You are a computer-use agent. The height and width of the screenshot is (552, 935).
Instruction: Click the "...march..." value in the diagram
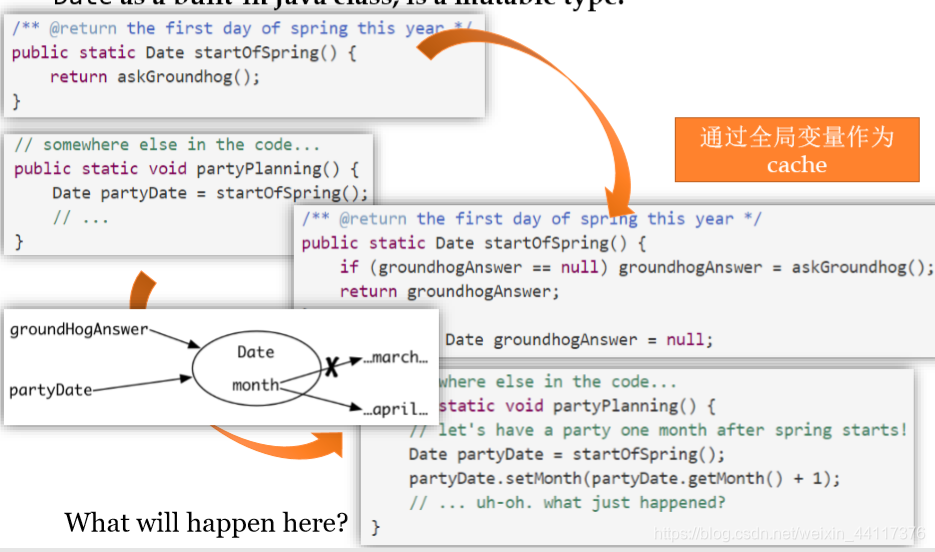[395, 357]
